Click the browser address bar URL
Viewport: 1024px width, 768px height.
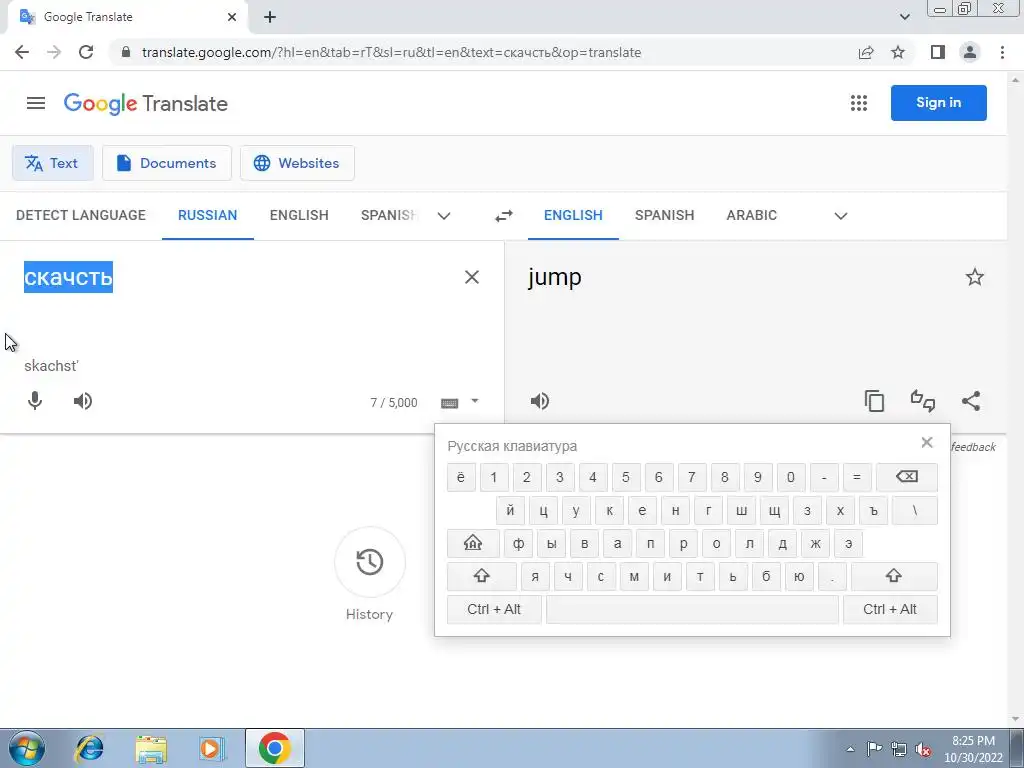[x=391, y=52]
